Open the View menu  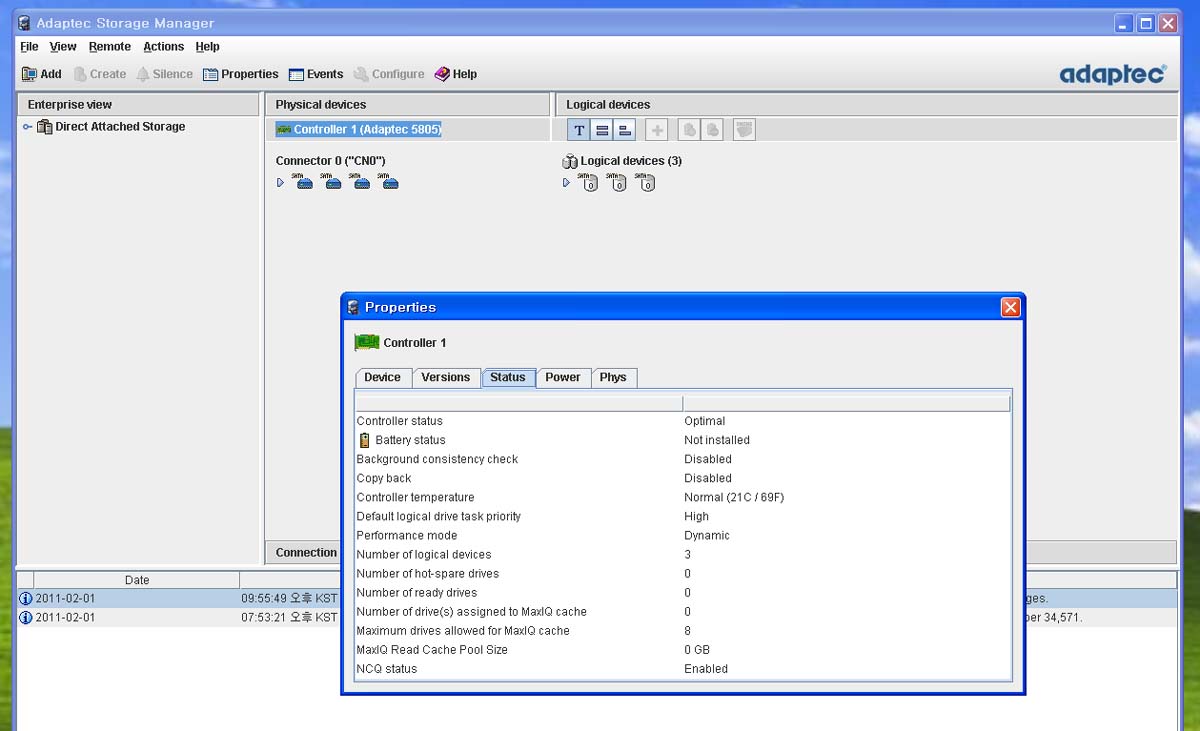coord(63,47)
